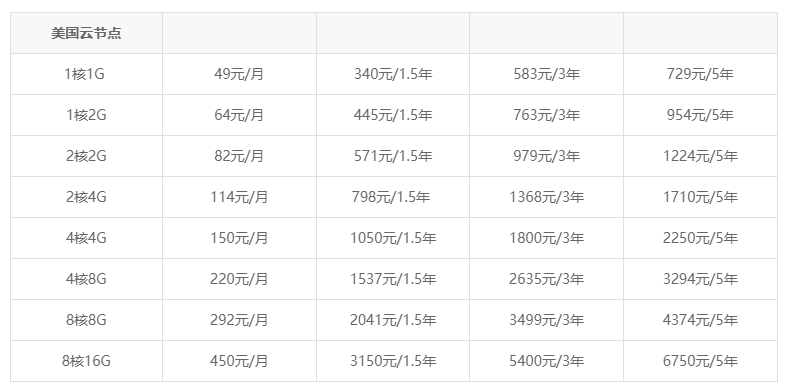Click the 64元/月 monthly price

(239, 115)
